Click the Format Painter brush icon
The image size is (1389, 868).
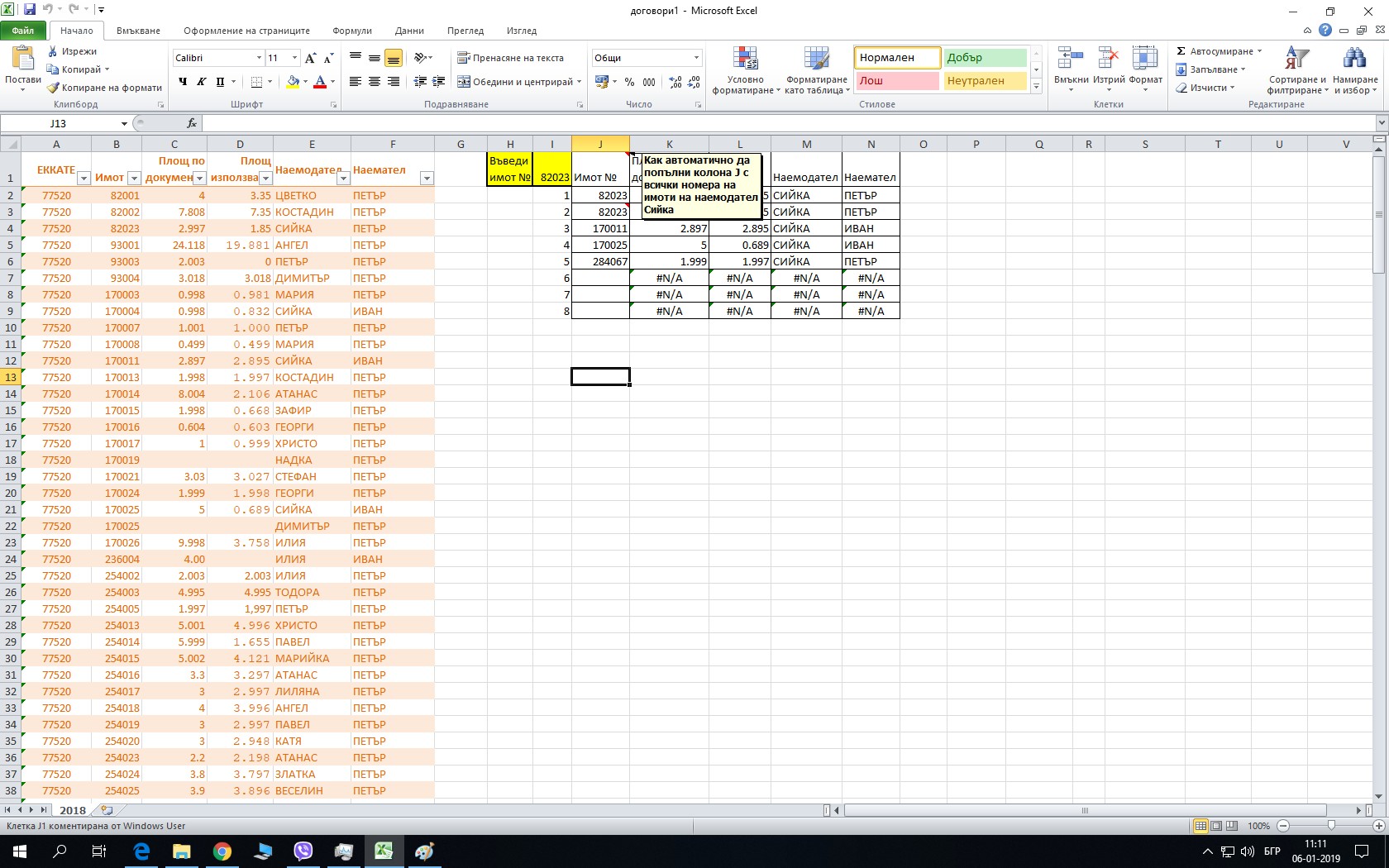pyautogui.click(x=54, y=88)
